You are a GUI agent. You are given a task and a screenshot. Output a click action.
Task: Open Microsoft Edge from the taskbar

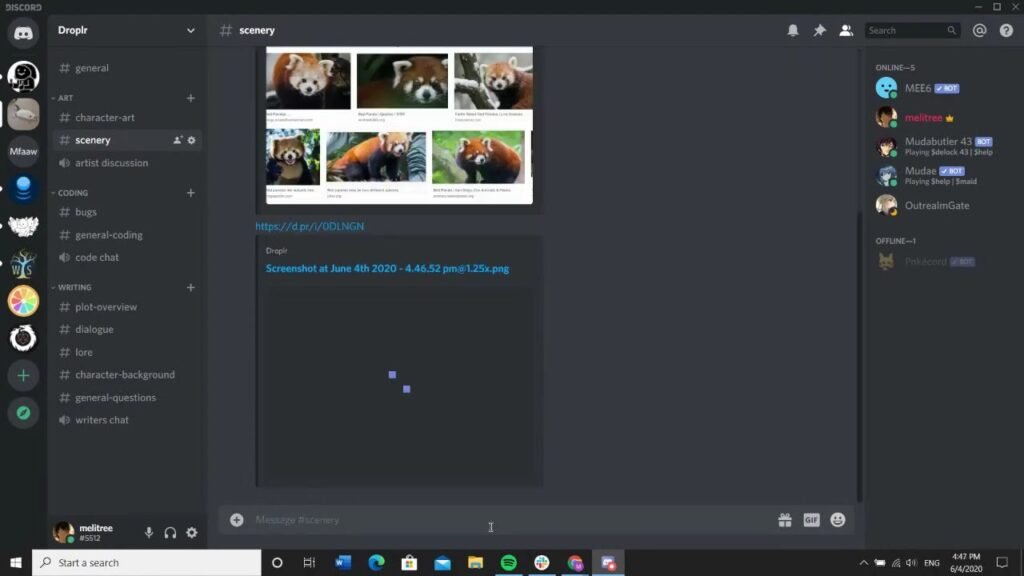point(376,562)
